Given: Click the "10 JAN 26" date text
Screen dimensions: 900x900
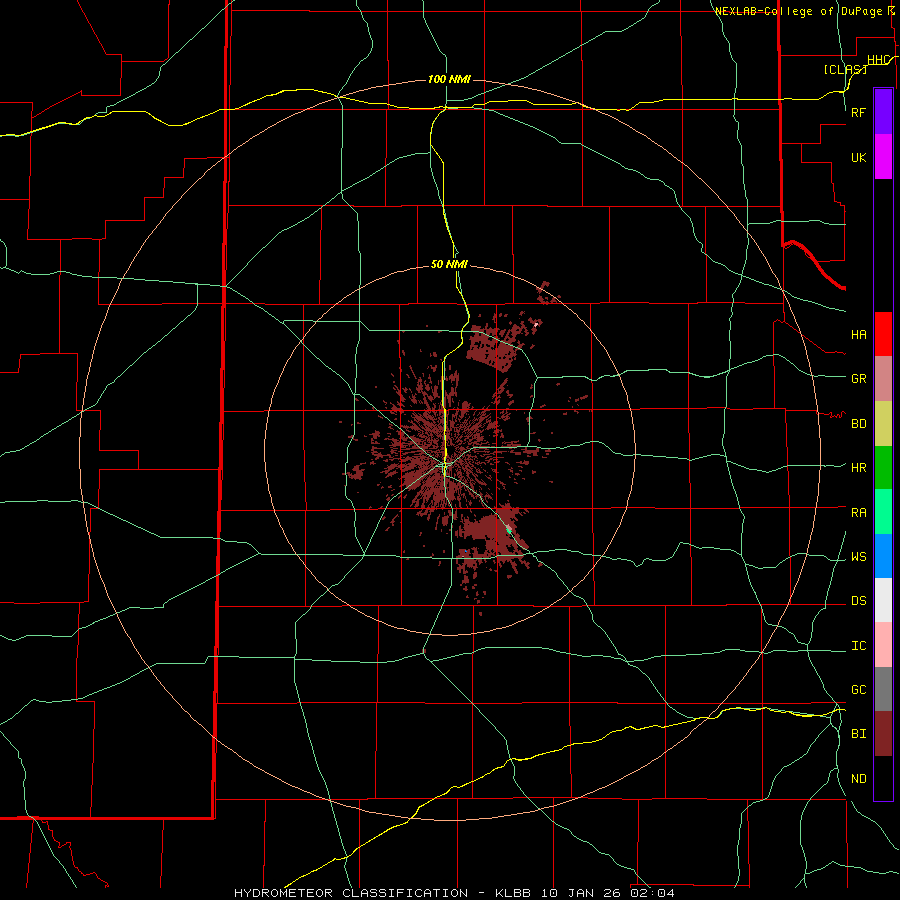Looking at the screenshot, I should point(583,893).
